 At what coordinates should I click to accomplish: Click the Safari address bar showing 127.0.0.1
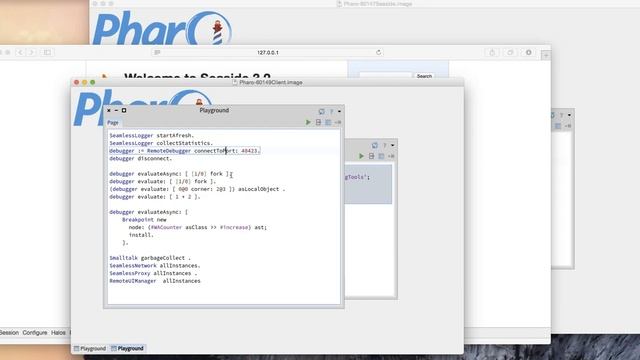(x=268, y=52)
